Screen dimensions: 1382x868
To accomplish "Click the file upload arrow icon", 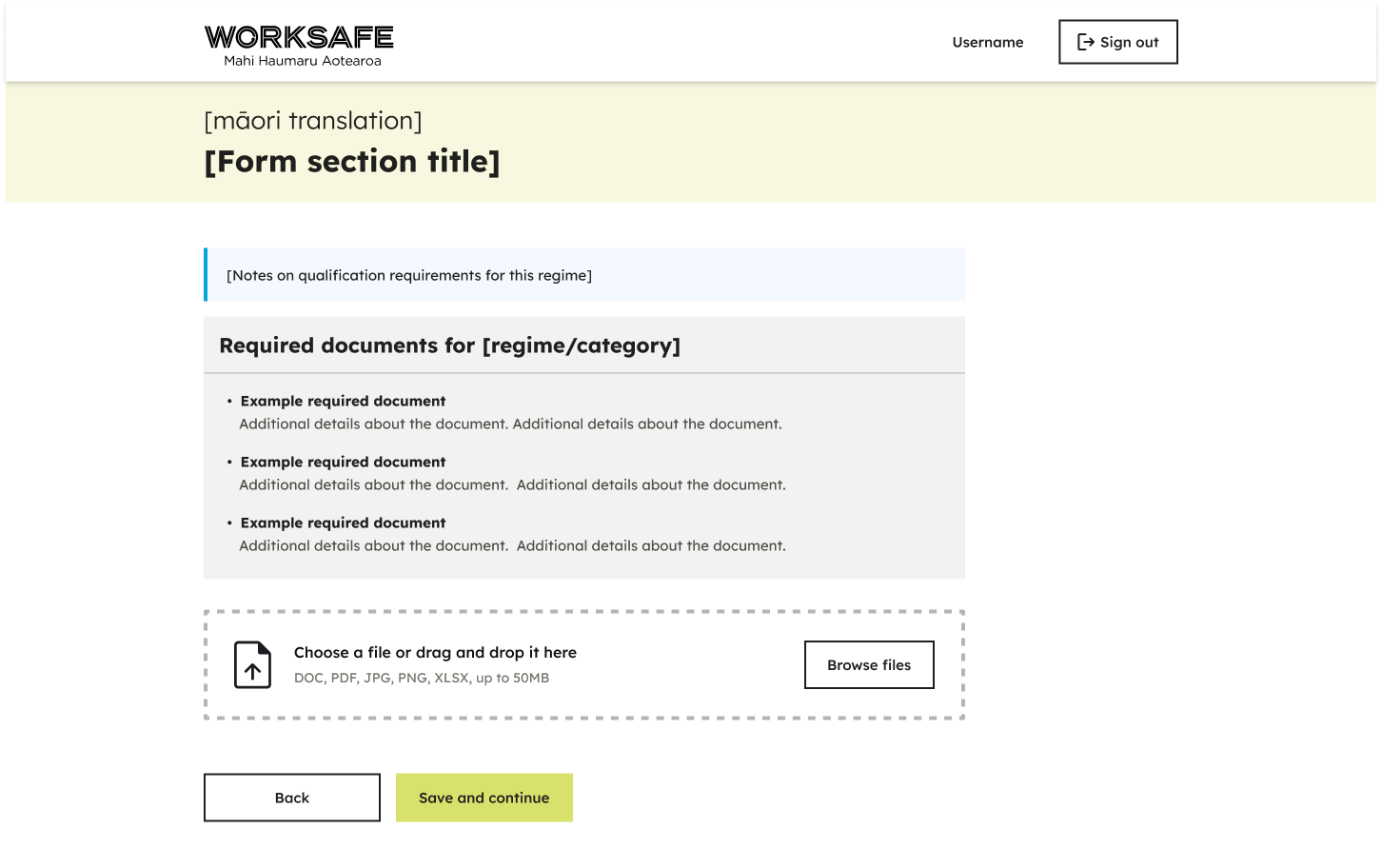I will 253,664.
